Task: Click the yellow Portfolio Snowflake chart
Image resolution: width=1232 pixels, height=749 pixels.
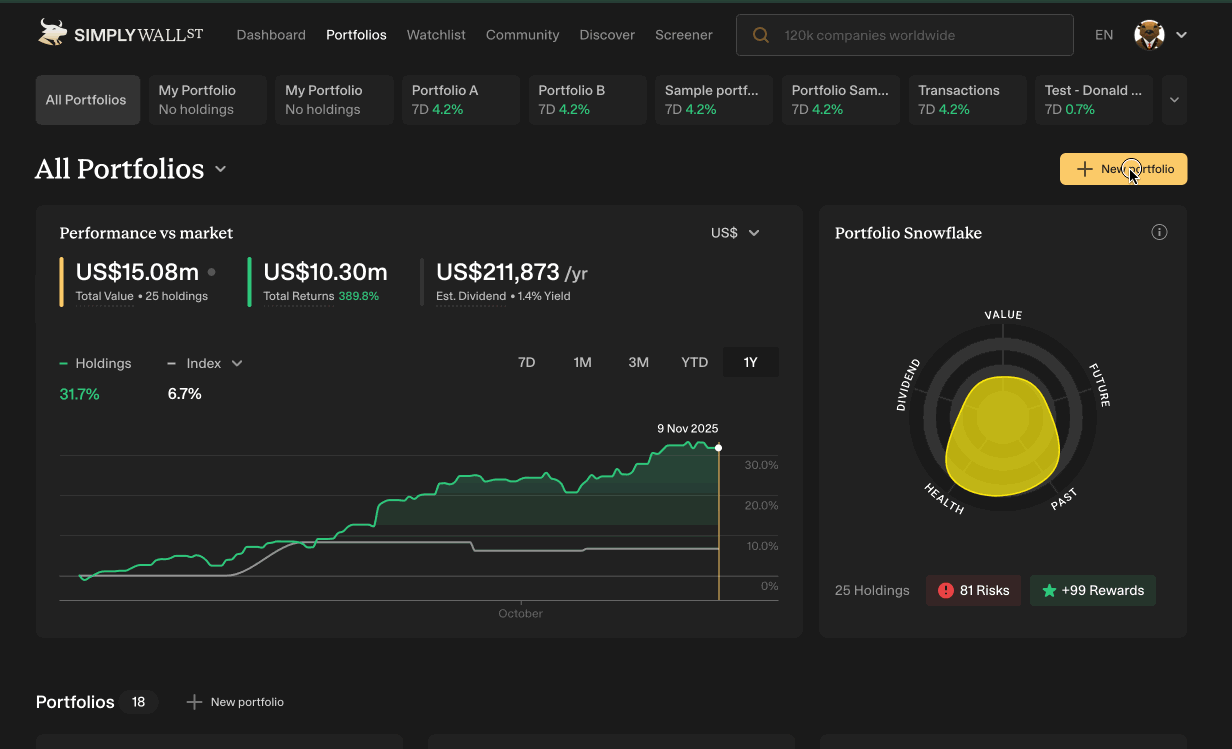Action: click(x=1002, y=436)
